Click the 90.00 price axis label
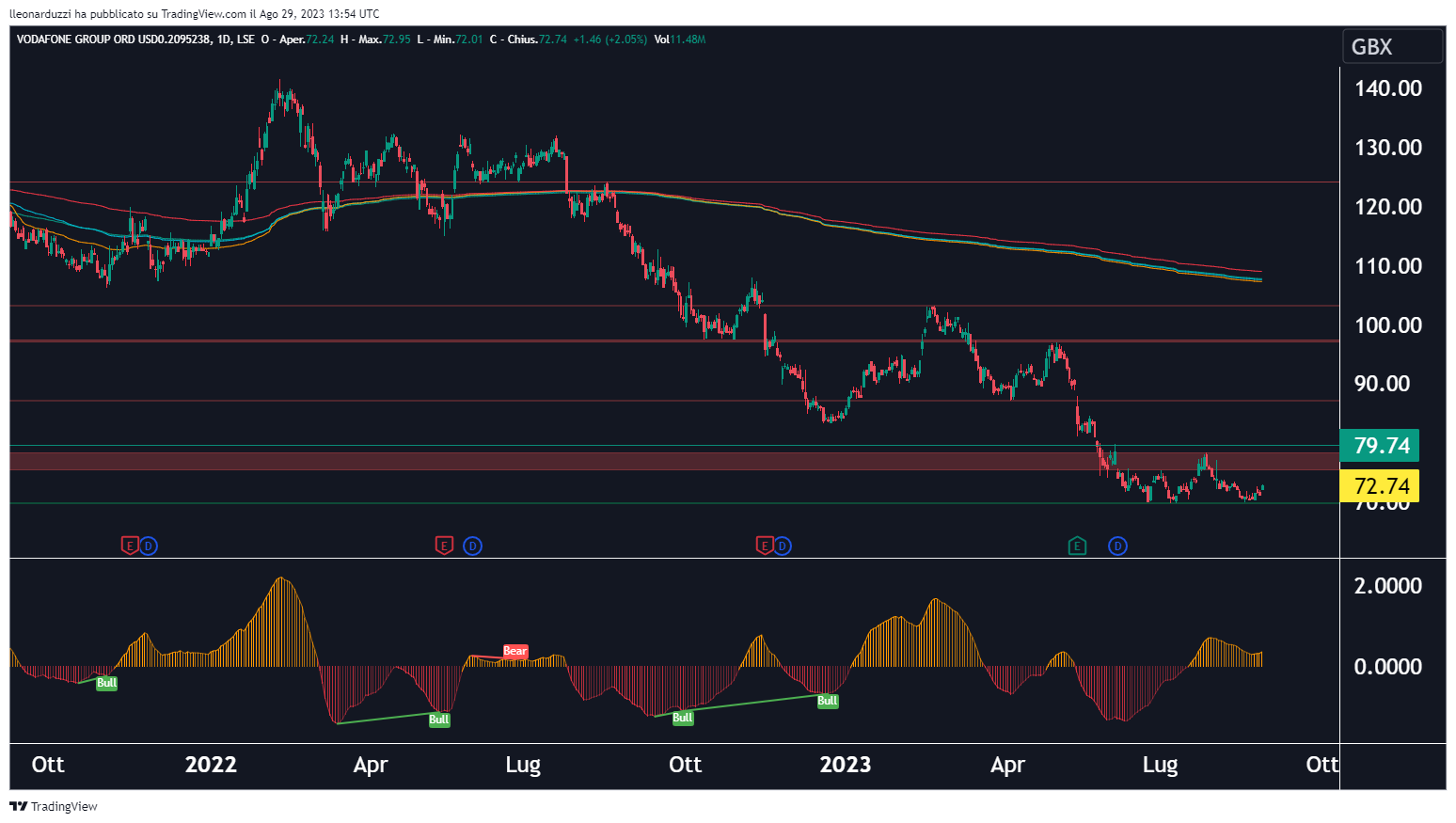The image size is (1456, 823). pos(1382,384)
